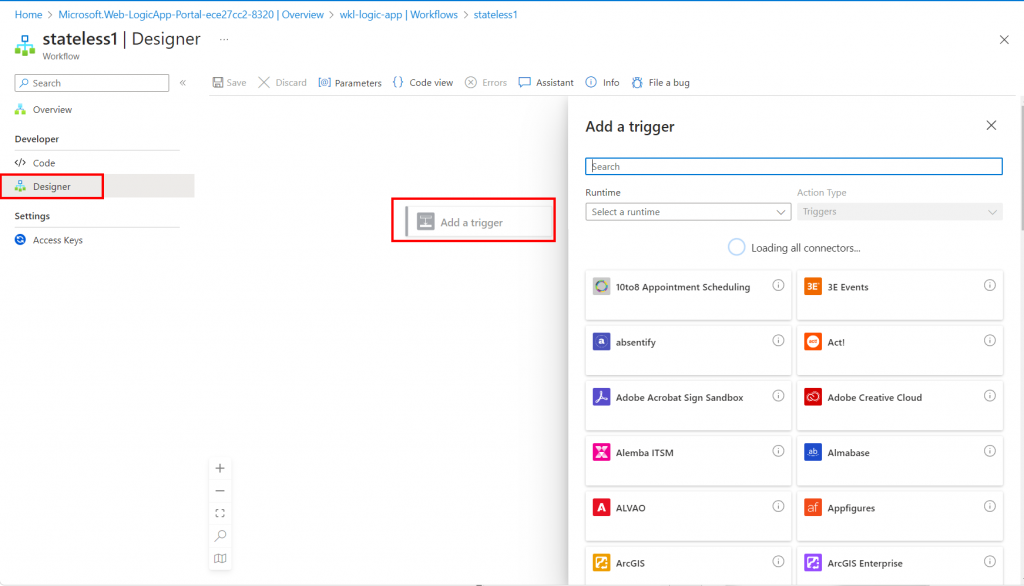Click the stateless1 breadcrumb link

pos(495,14)
